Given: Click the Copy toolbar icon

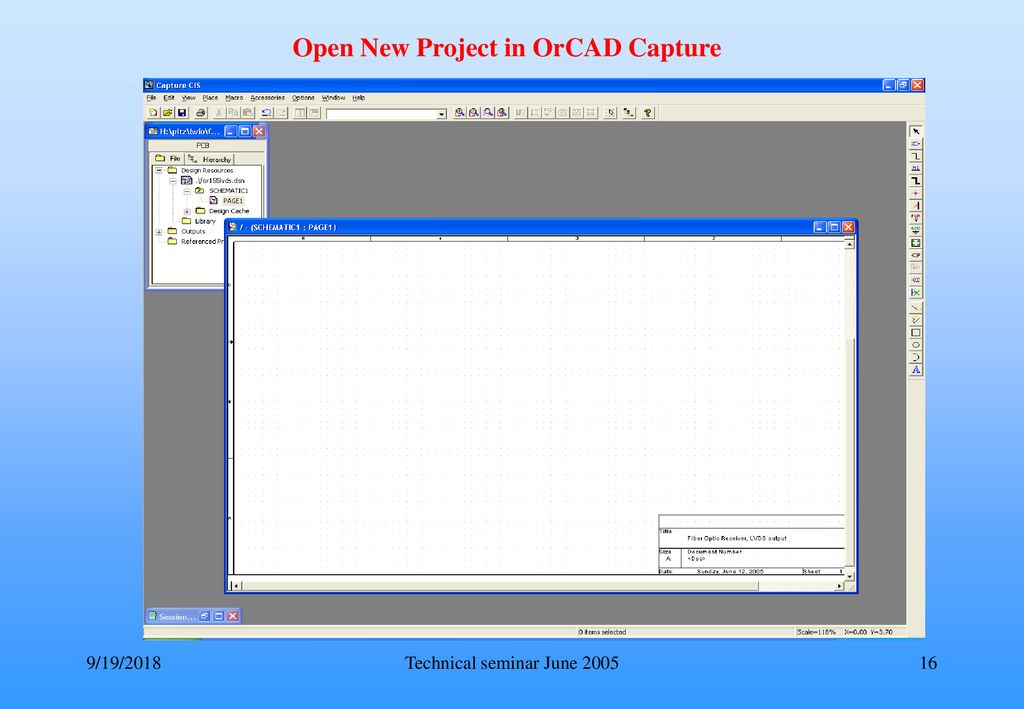Looking at the screenshot, I should click(x=233, y=113).
